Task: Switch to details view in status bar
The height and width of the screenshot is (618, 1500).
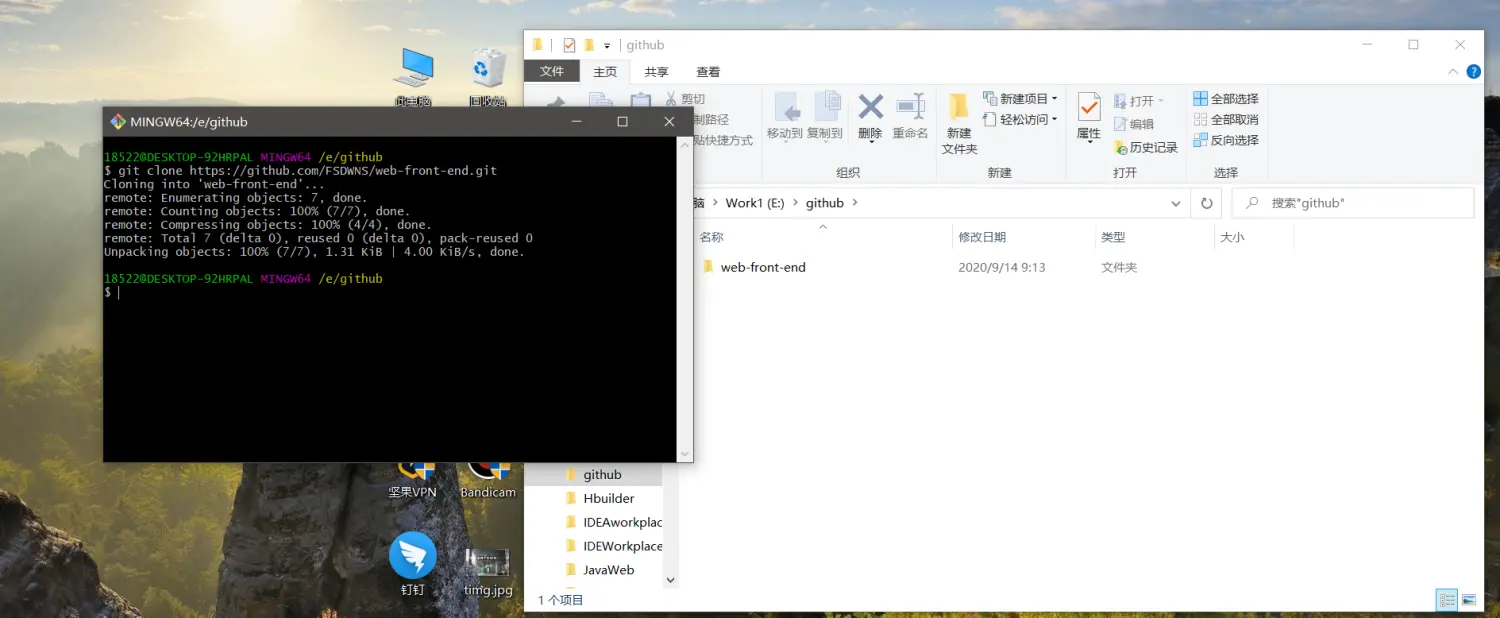Action: point(1446,600)
